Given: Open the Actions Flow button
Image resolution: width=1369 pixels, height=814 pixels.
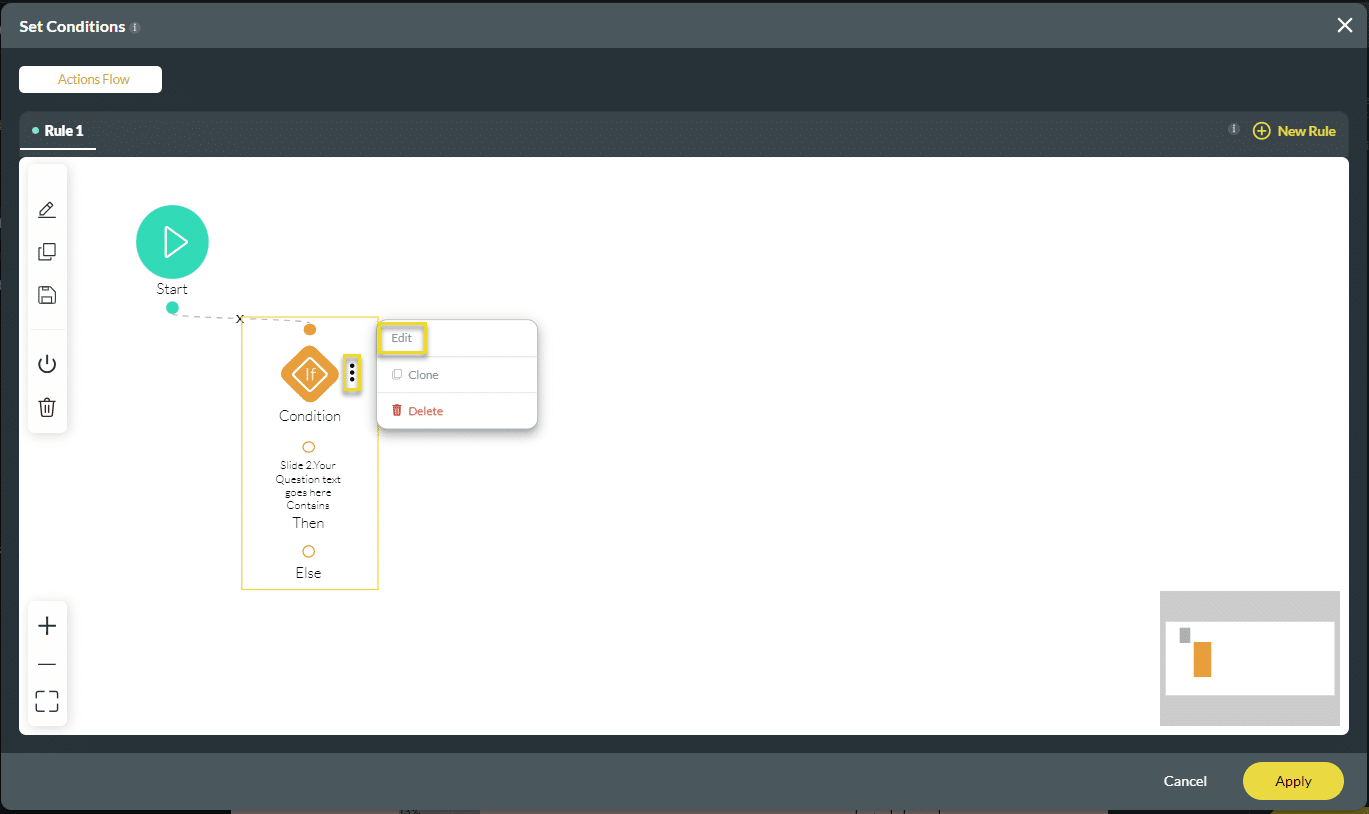Looking at the screenshot, I should tap(91, 80).
